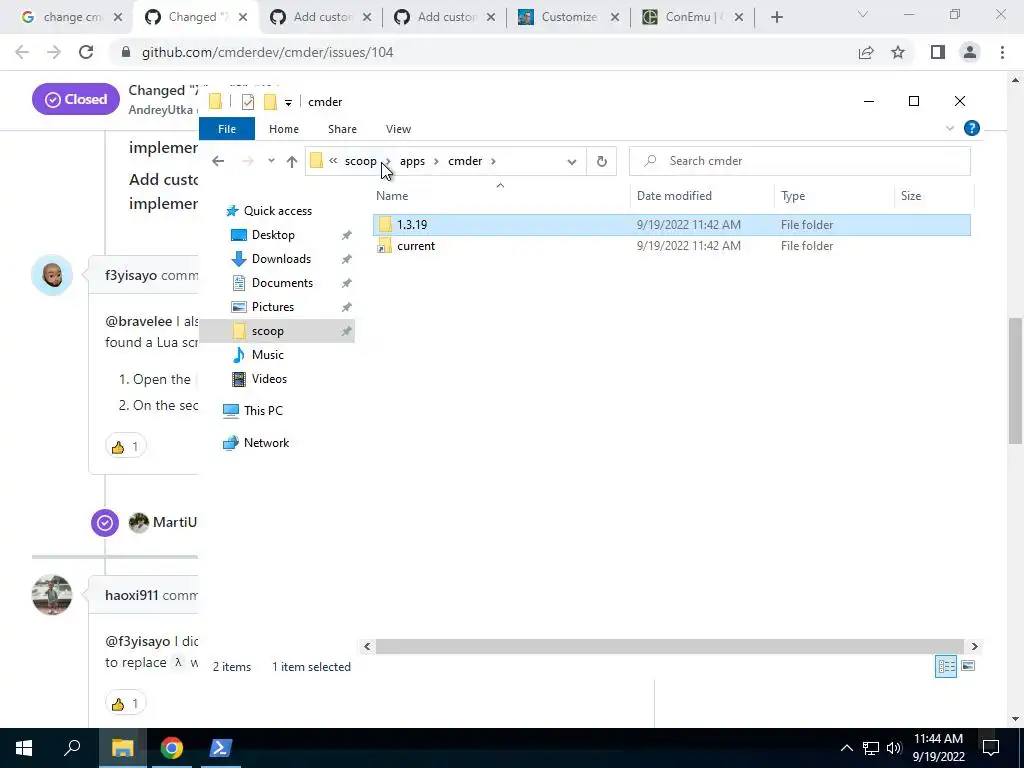Open the File menu in Explorer
This screenshot has height=768, width=1024.
pos(227,129)
